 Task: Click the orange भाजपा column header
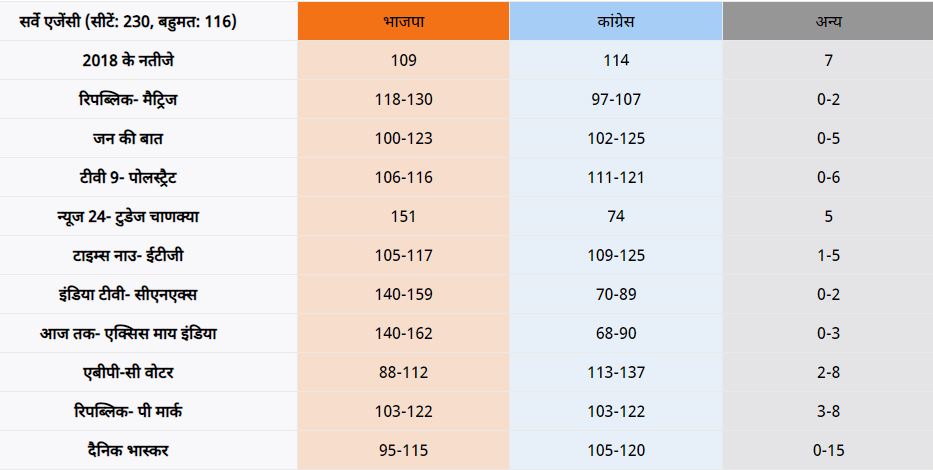point(403,21)
